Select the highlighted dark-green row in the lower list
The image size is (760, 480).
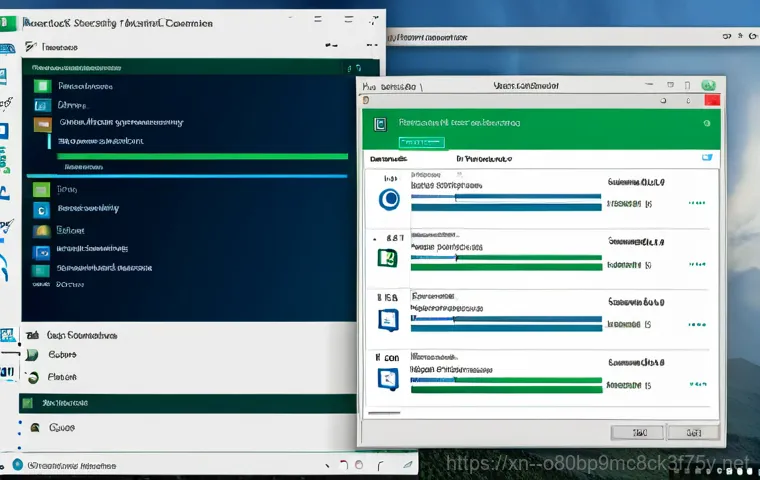(188, 403)
